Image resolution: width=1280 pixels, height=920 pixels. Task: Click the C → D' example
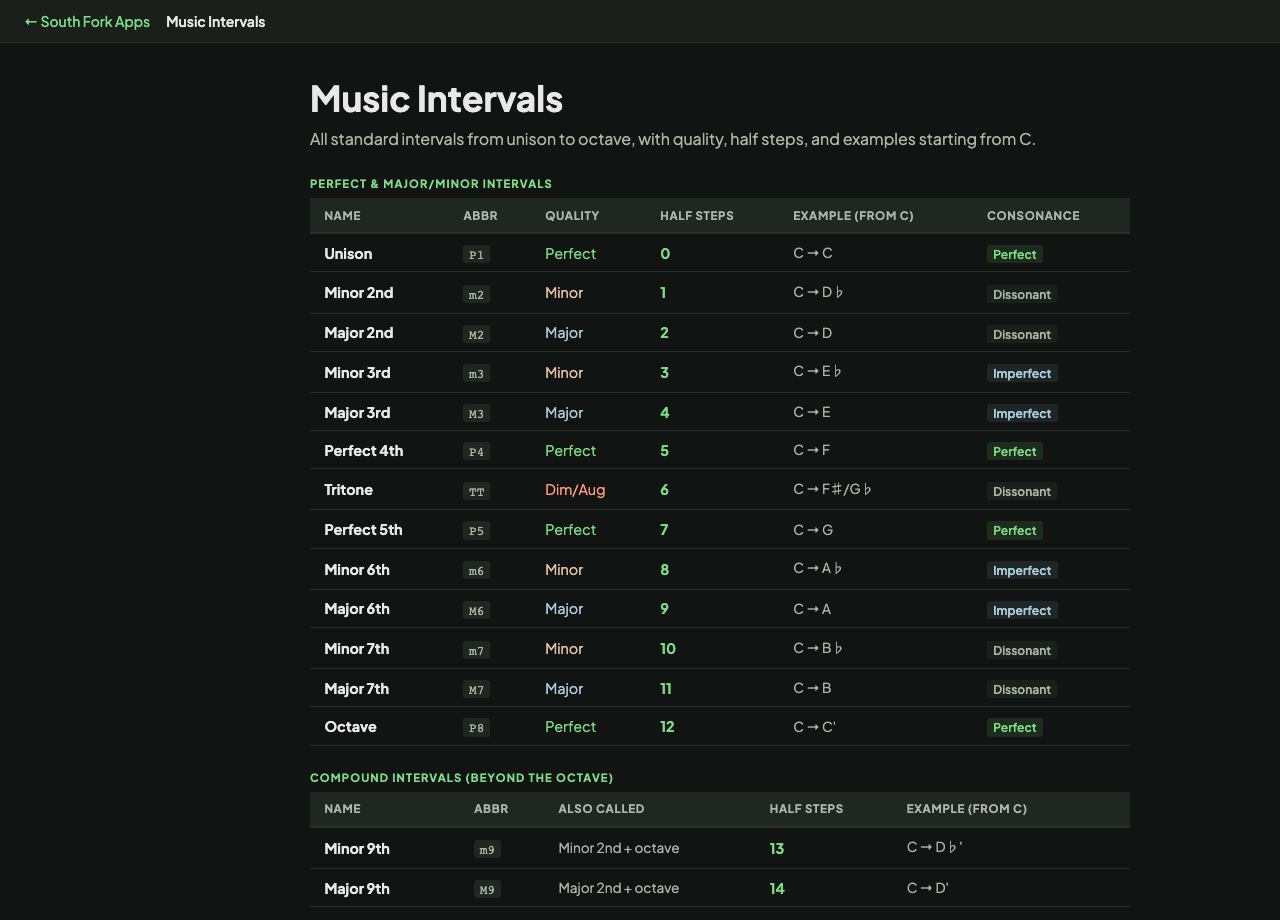(928, 888)
